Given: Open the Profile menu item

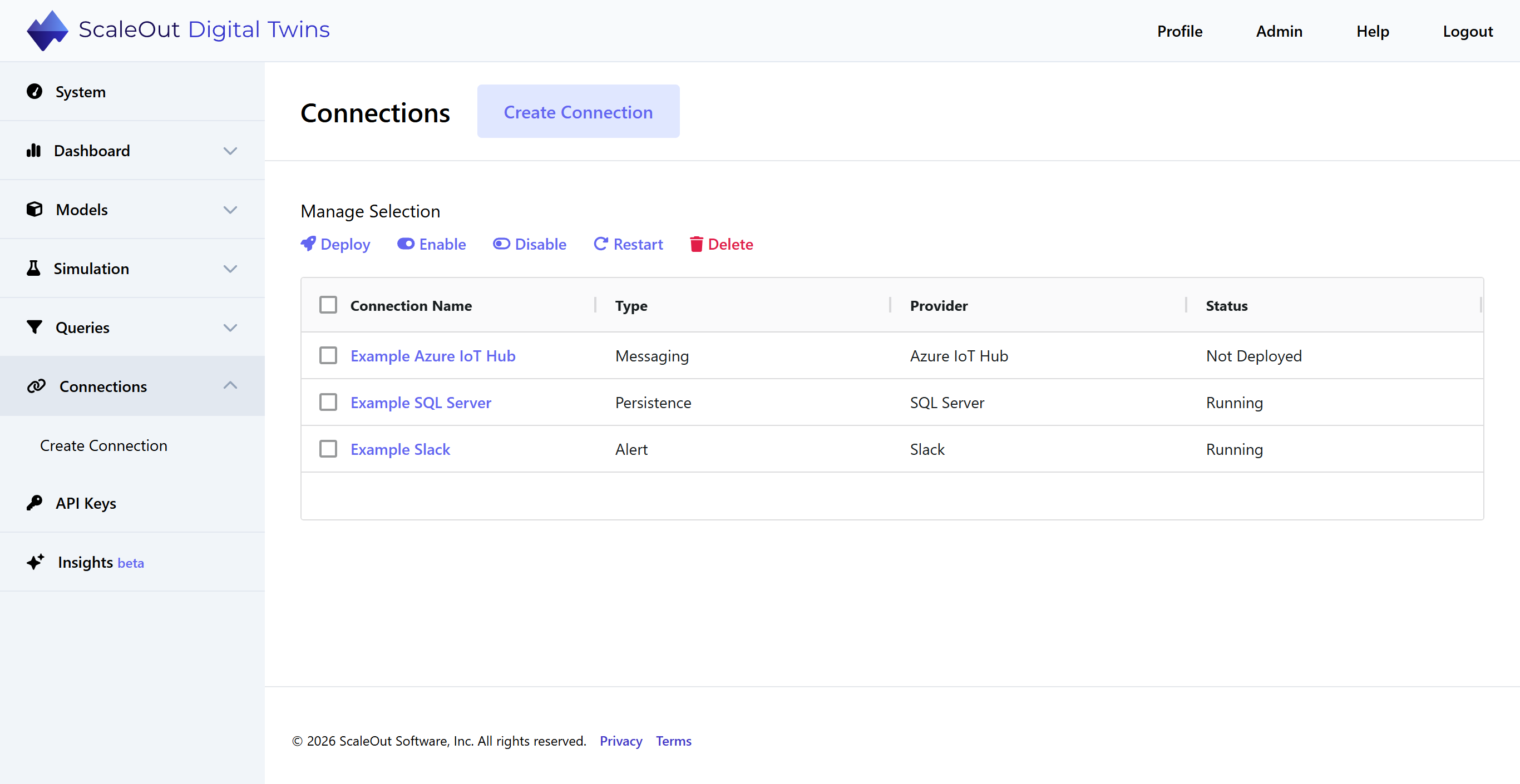Looking at the screenshot, I should pos(1180,31).
